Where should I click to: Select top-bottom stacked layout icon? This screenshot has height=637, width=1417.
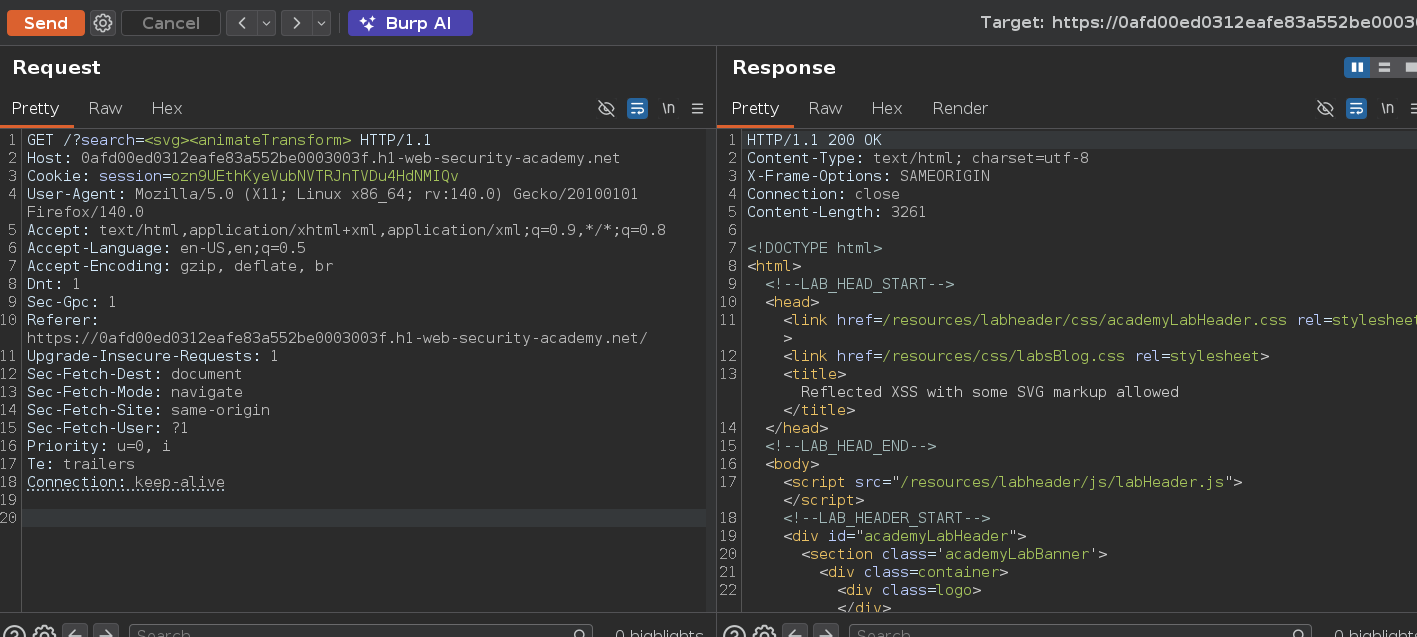coord(1384,67)
